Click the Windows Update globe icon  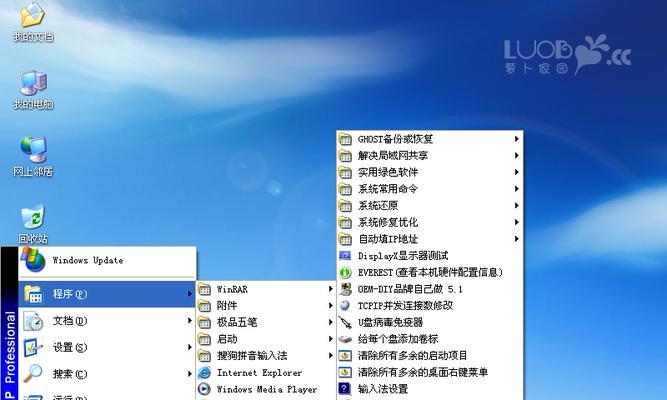33,259
